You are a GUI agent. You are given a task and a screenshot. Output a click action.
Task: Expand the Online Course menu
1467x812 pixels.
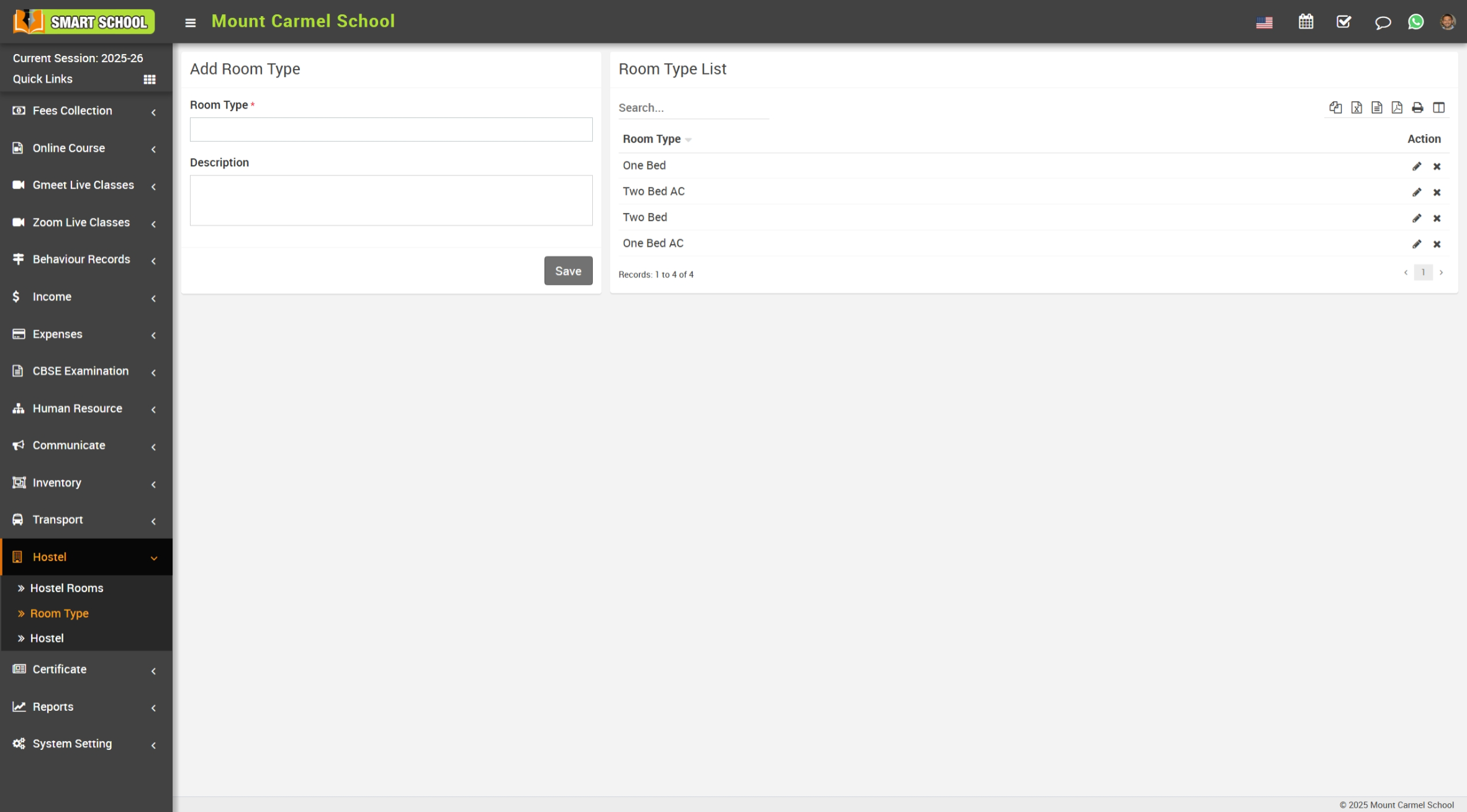click(x=86, y=148)
